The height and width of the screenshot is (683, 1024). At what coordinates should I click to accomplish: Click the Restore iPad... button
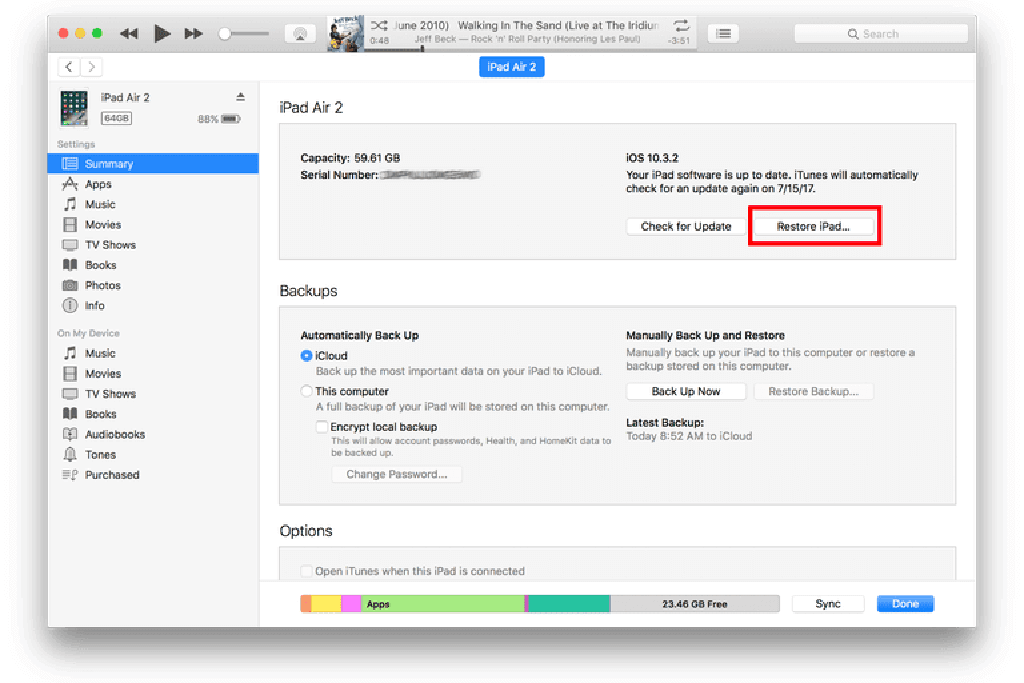coord(813,227)
